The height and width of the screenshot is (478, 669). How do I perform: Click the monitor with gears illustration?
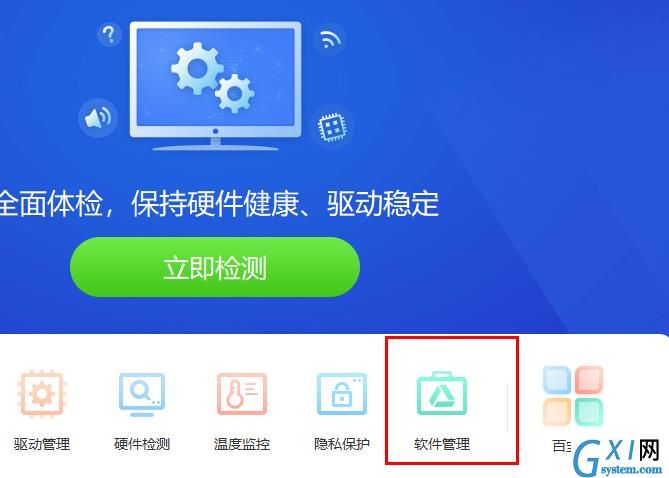pos(215,85)
